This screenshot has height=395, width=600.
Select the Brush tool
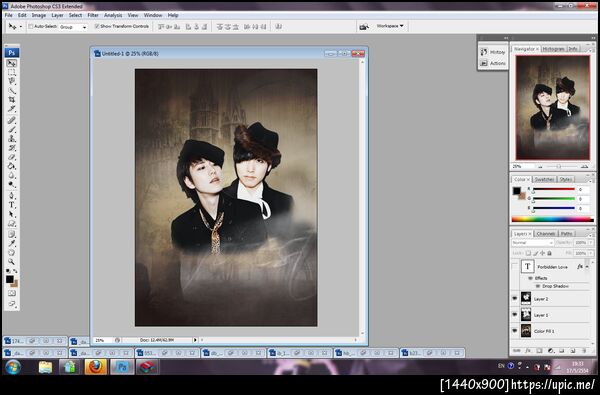pos(11,129)
